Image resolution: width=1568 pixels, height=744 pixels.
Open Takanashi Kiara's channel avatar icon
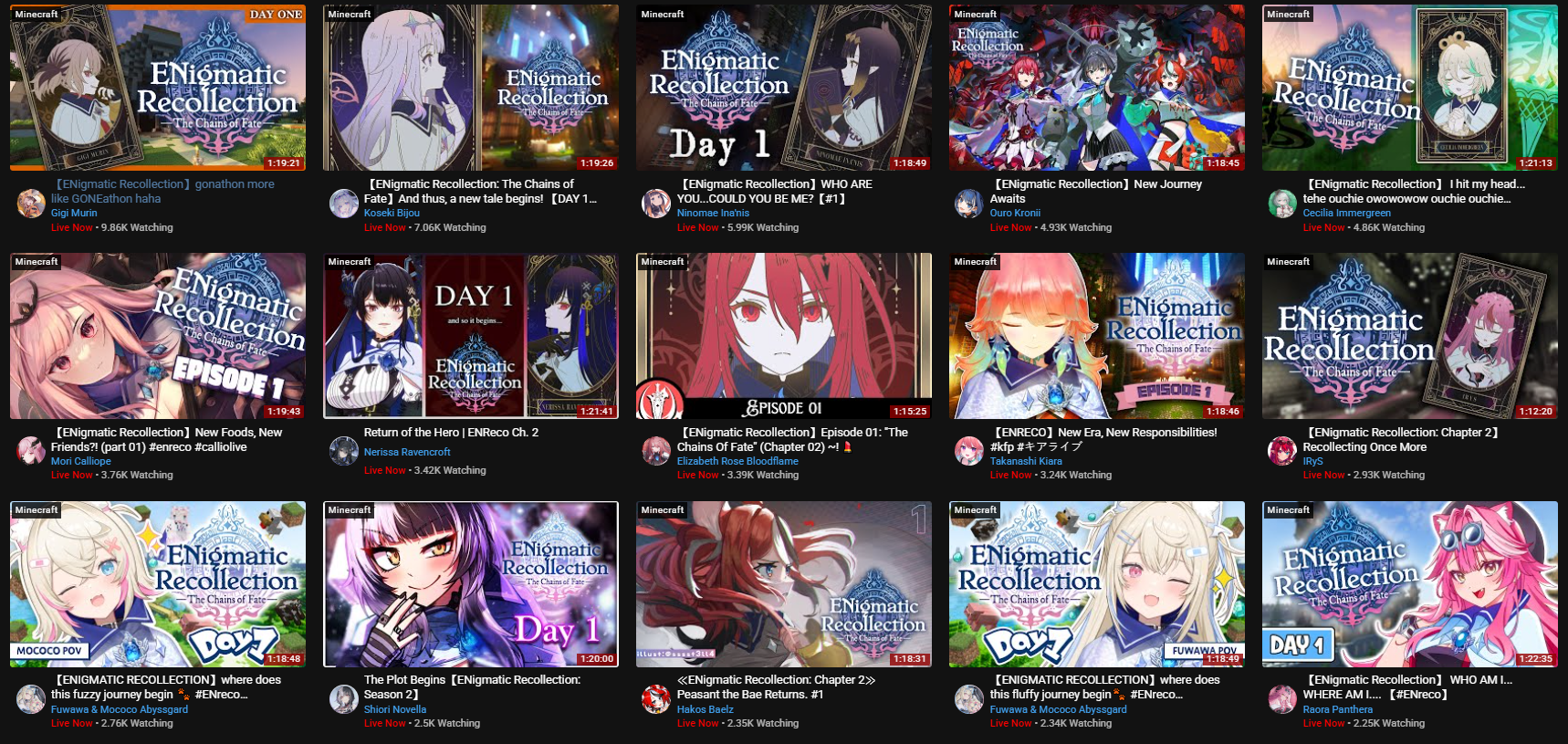pyautogui.click(x=968, y=451)
